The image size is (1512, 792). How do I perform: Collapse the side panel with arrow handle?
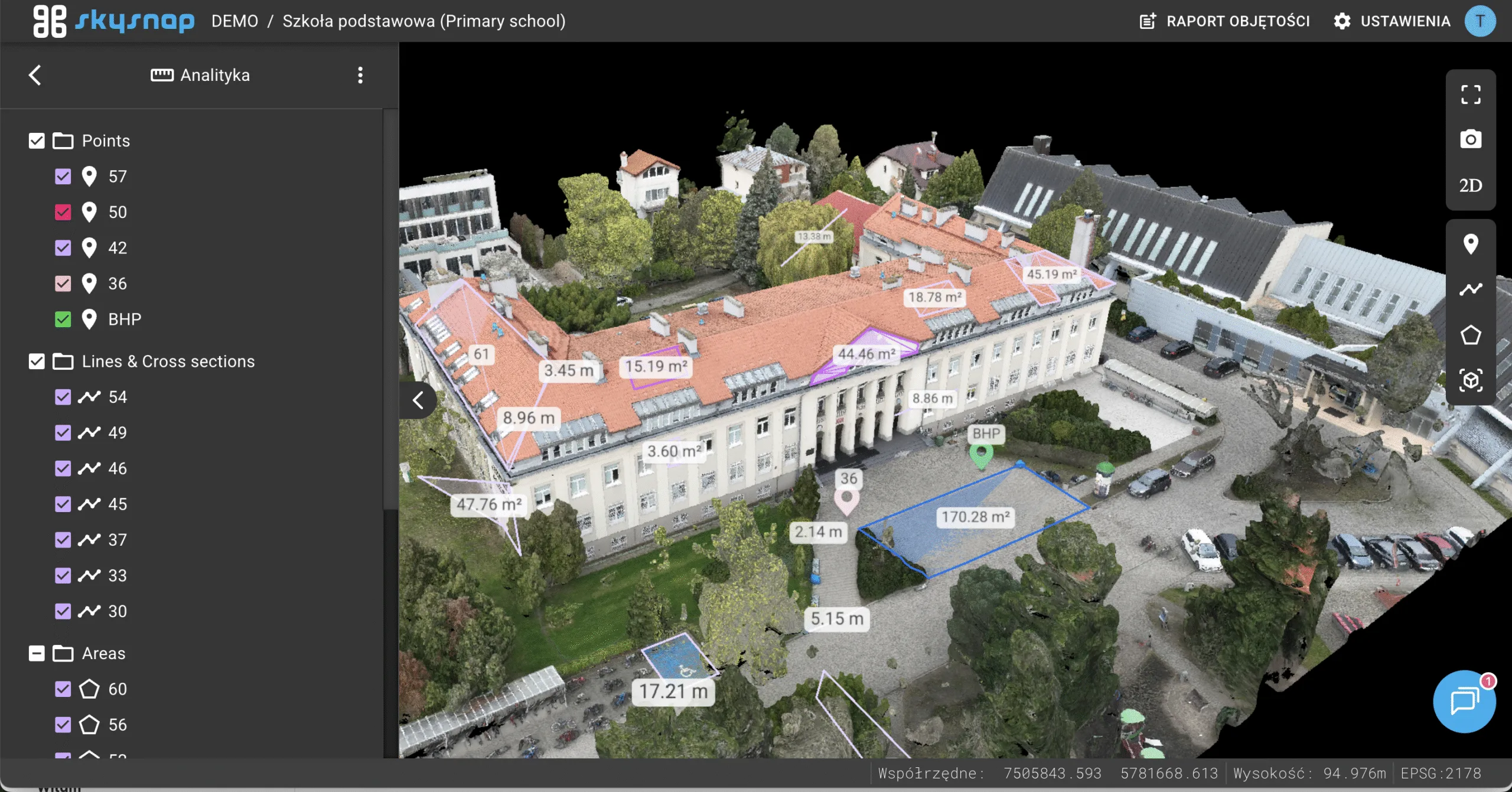click(x=418, y=400)
